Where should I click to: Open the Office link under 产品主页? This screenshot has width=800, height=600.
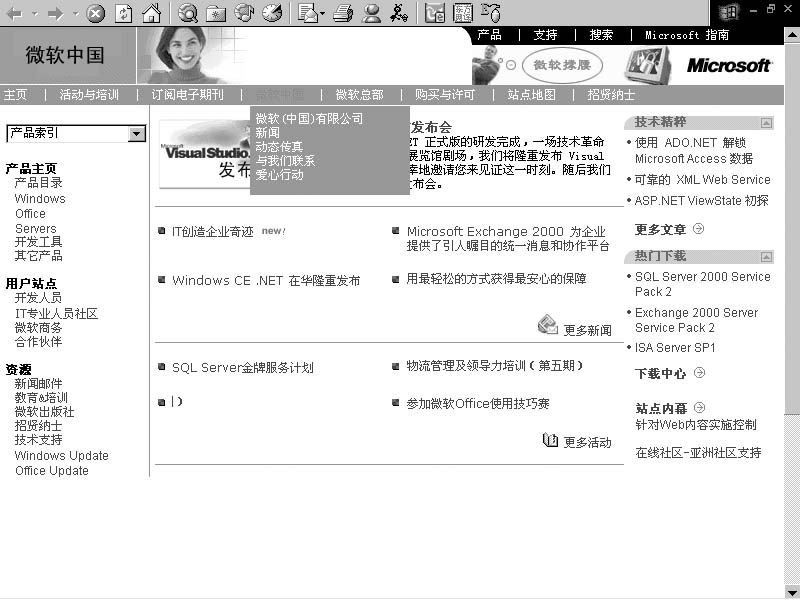[x=30, y=214]
